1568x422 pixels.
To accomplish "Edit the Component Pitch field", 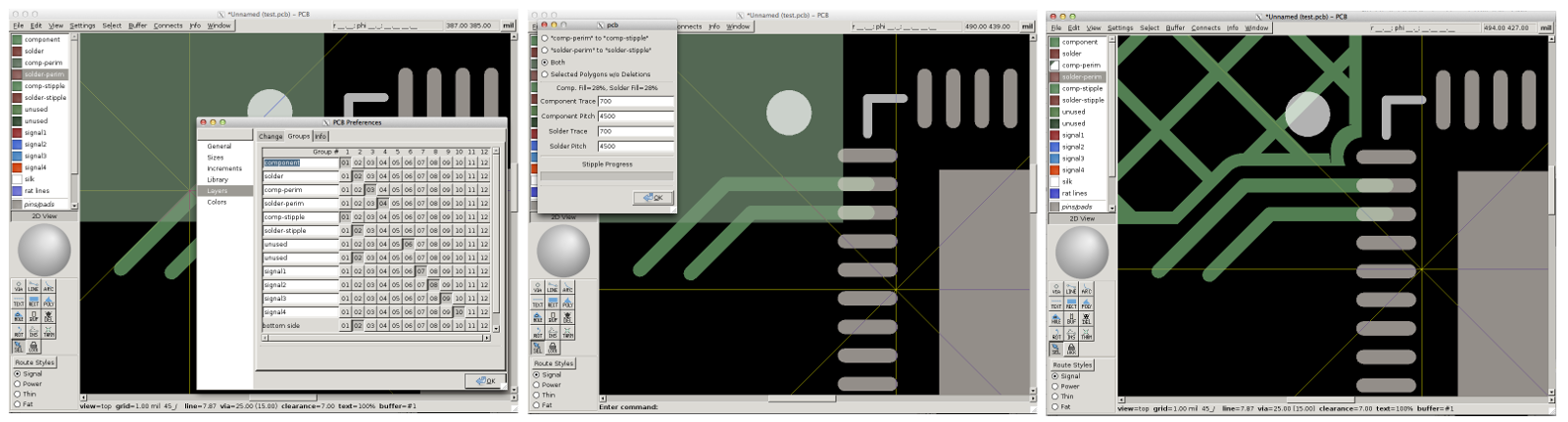I will [635, 116].
